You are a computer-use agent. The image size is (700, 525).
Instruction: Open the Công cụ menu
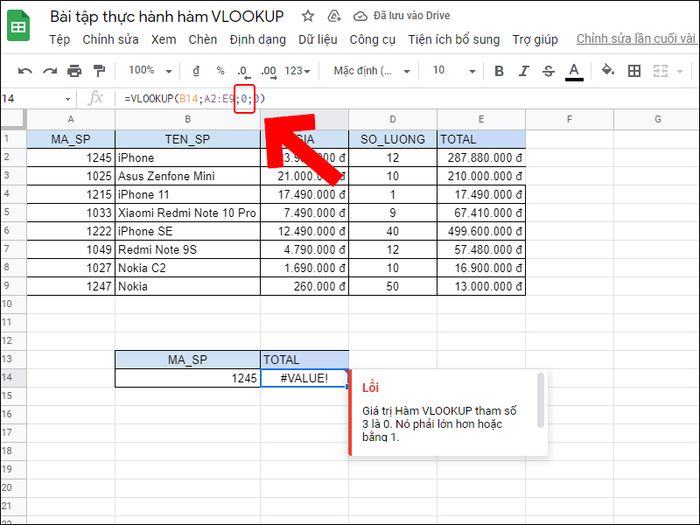coord(372,39)
